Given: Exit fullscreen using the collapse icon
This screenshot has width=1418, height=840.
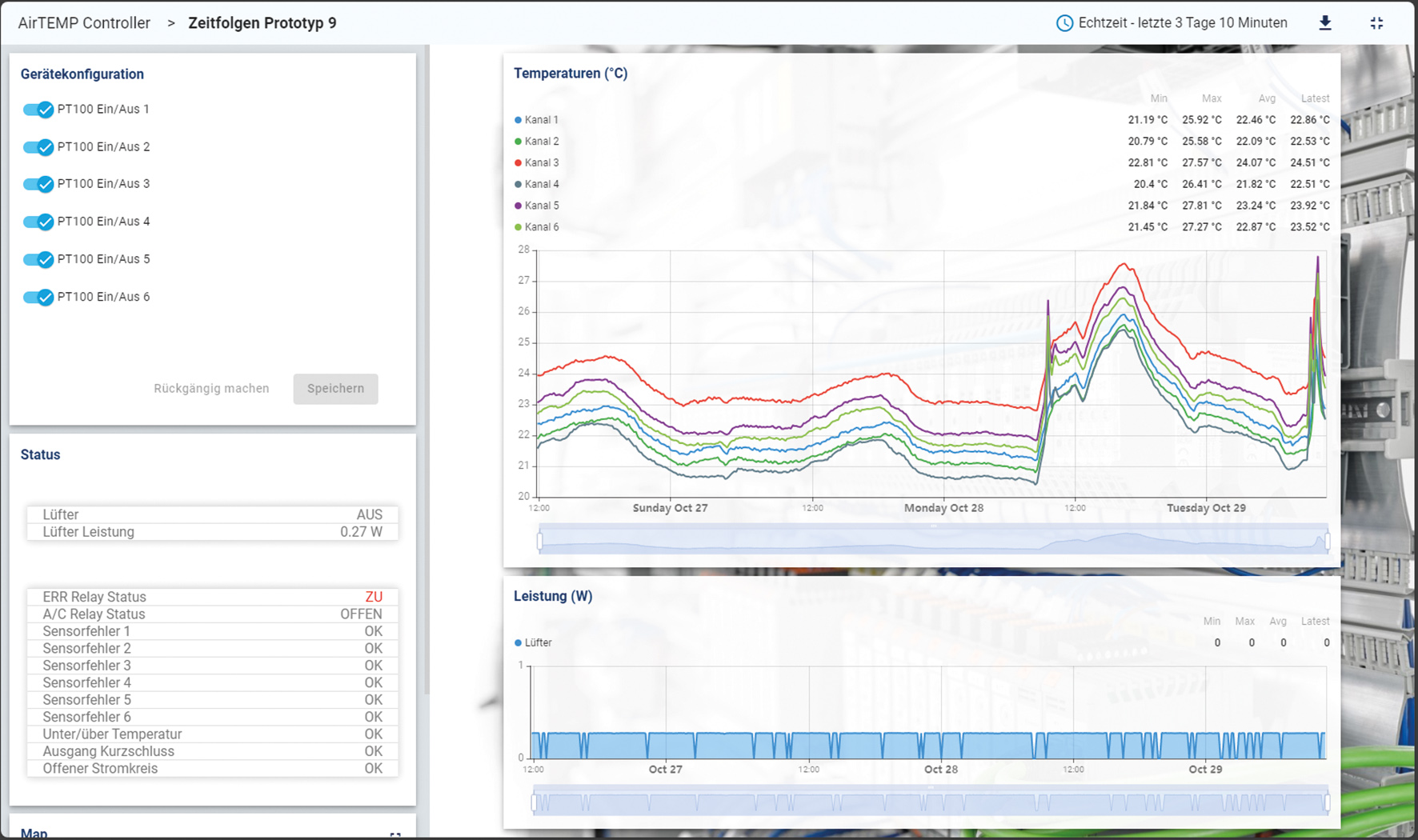Looking at the screenshot, I should point(1376,23).
